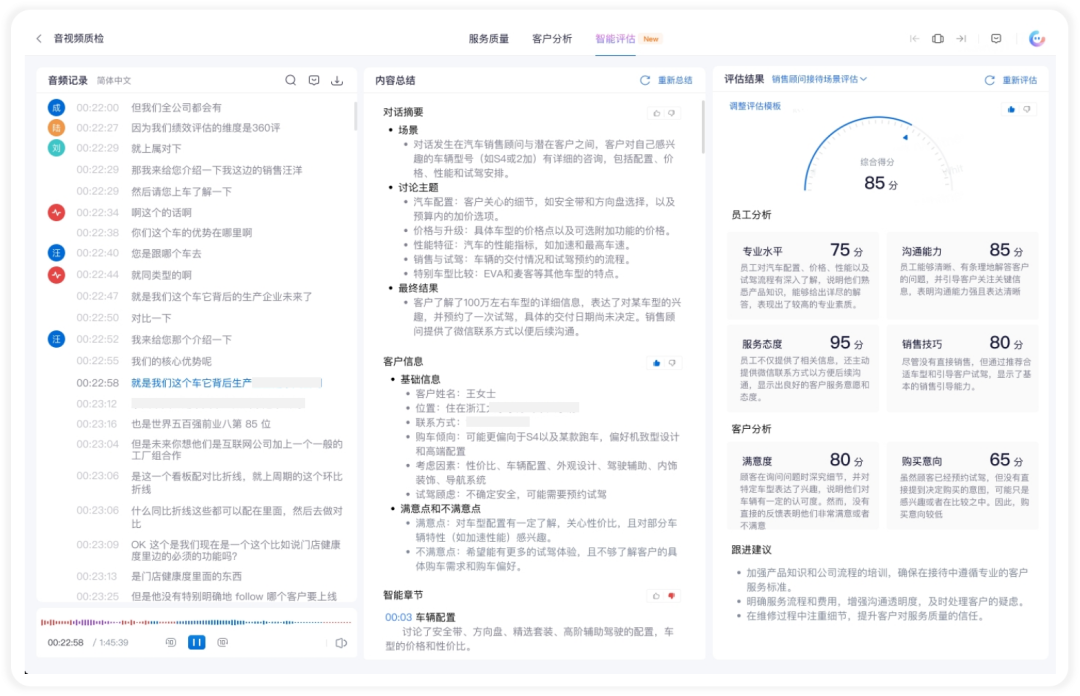Switch to the 服务质量 tab
The height and width of the screenshot is (696, 1080).
click(x=488, y=39)
